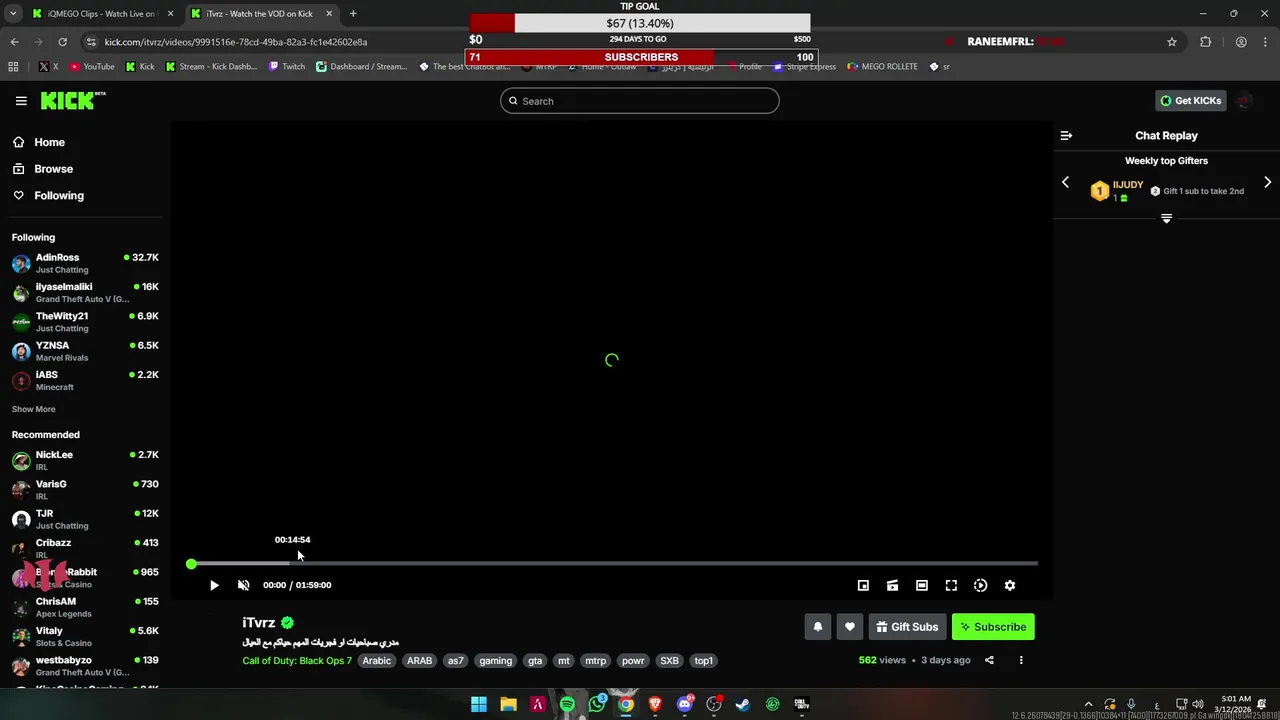The height and width of the screenshot is (720, 1280).
Task: Click the green playhead handle
Action: [x=191, y=564]
